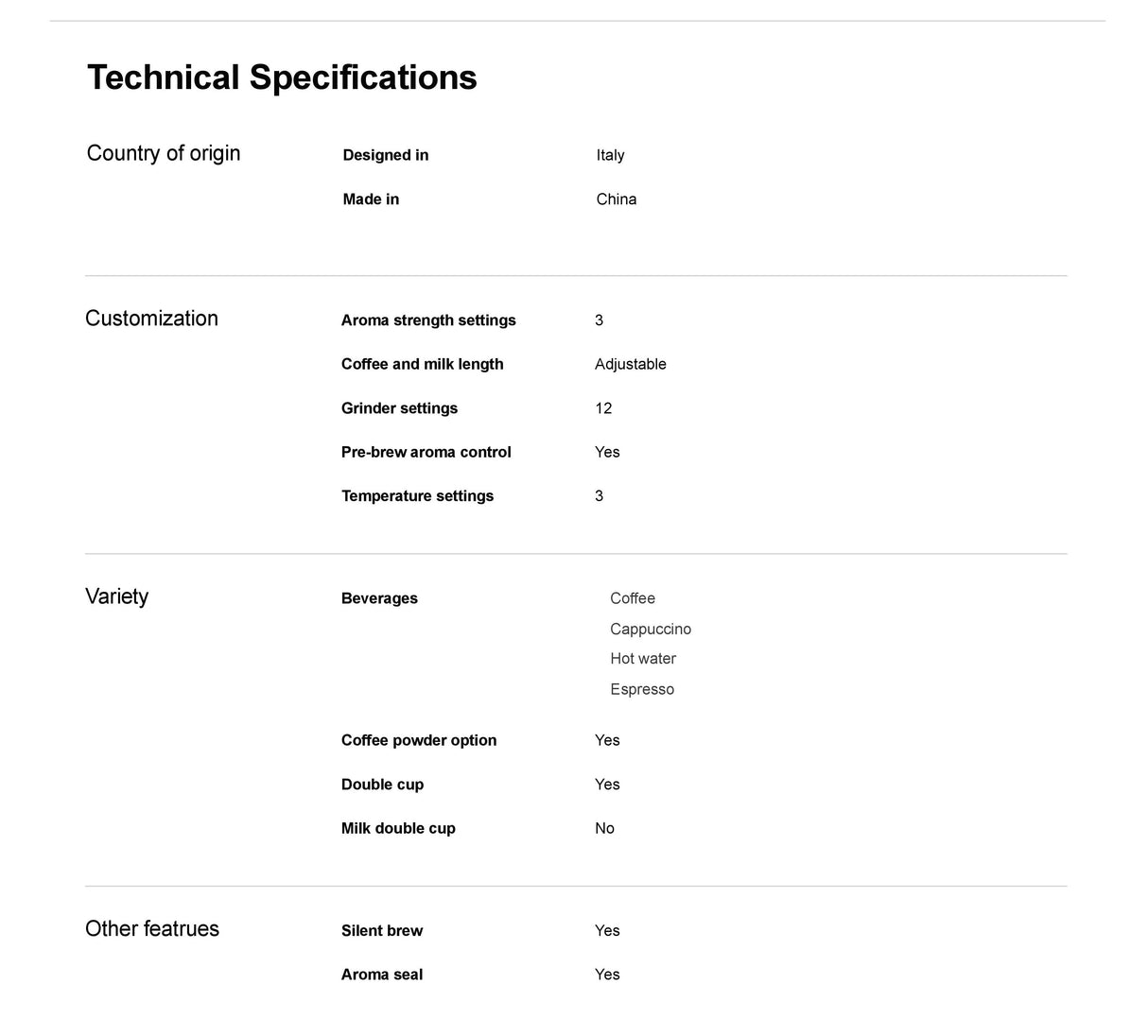
Task: Click the Grinder settings label
Action: pos(399,408)
